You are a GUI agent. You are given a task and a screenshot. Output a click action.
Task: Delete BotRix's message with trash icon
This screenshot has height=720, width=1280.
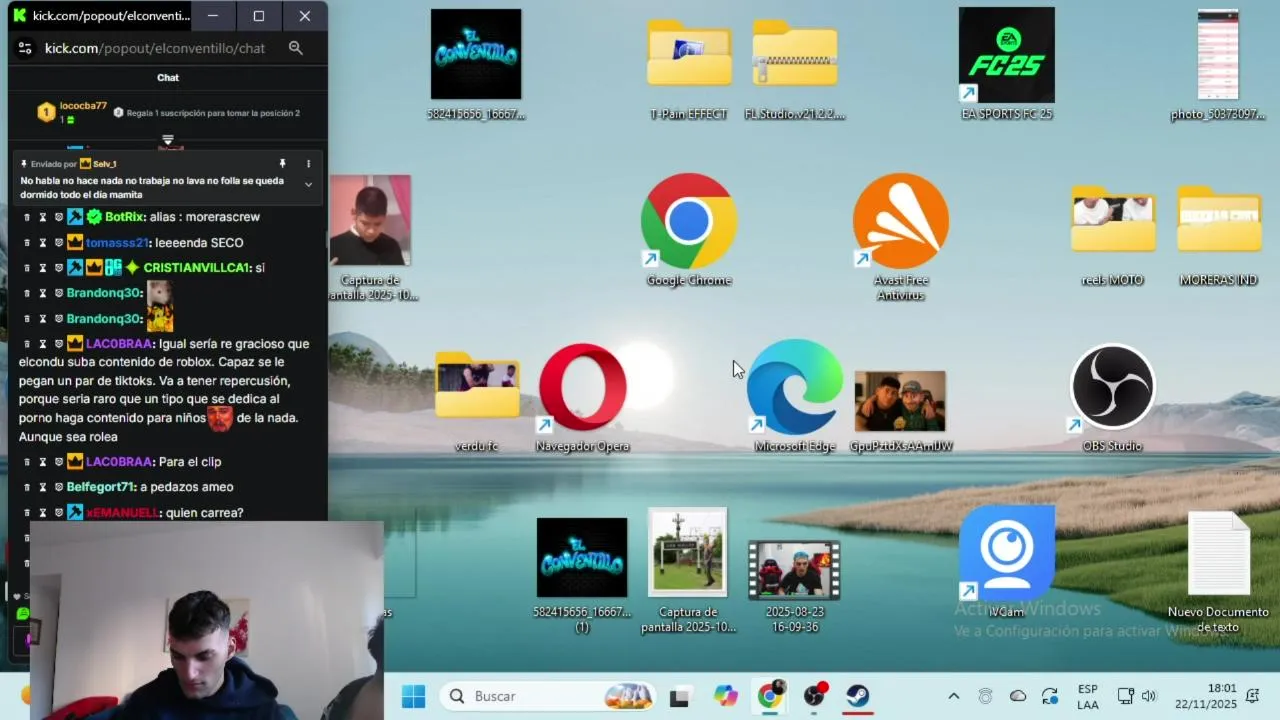tap(27, 217)
